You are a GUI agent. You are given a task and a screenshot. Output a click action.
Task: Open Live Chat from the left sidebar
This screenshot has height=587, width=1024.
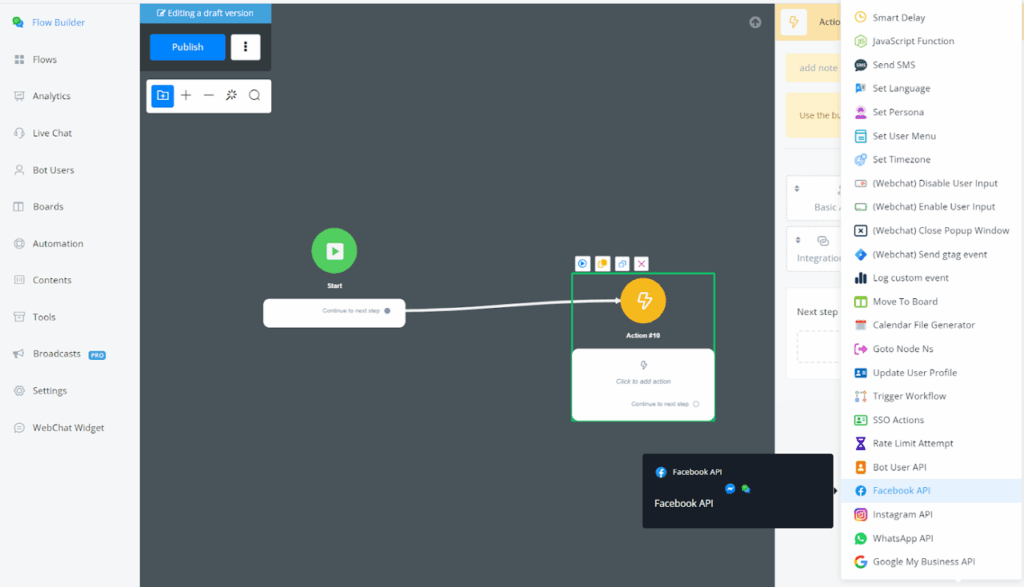pyautogui.click(x=52, y=133)
